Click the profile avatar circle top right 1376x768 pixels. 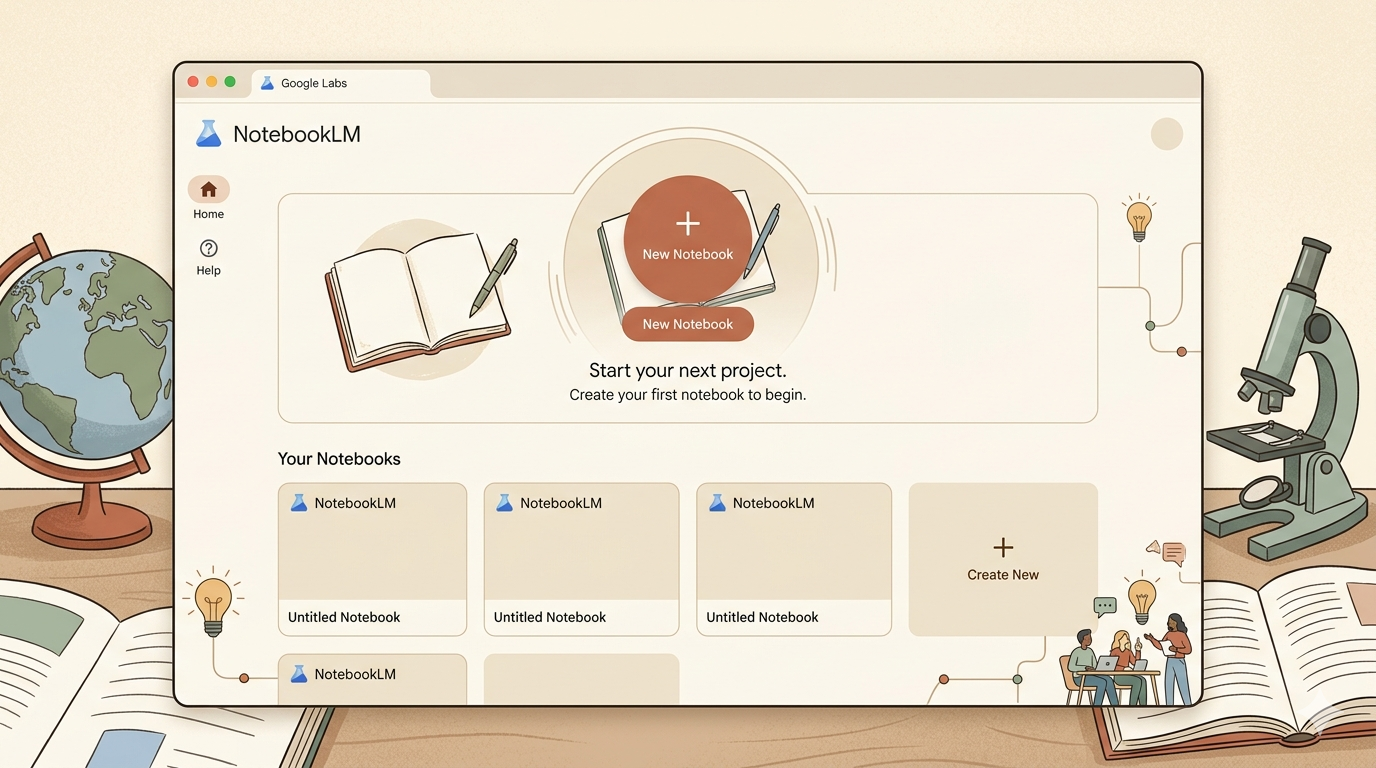point(1166,133)
